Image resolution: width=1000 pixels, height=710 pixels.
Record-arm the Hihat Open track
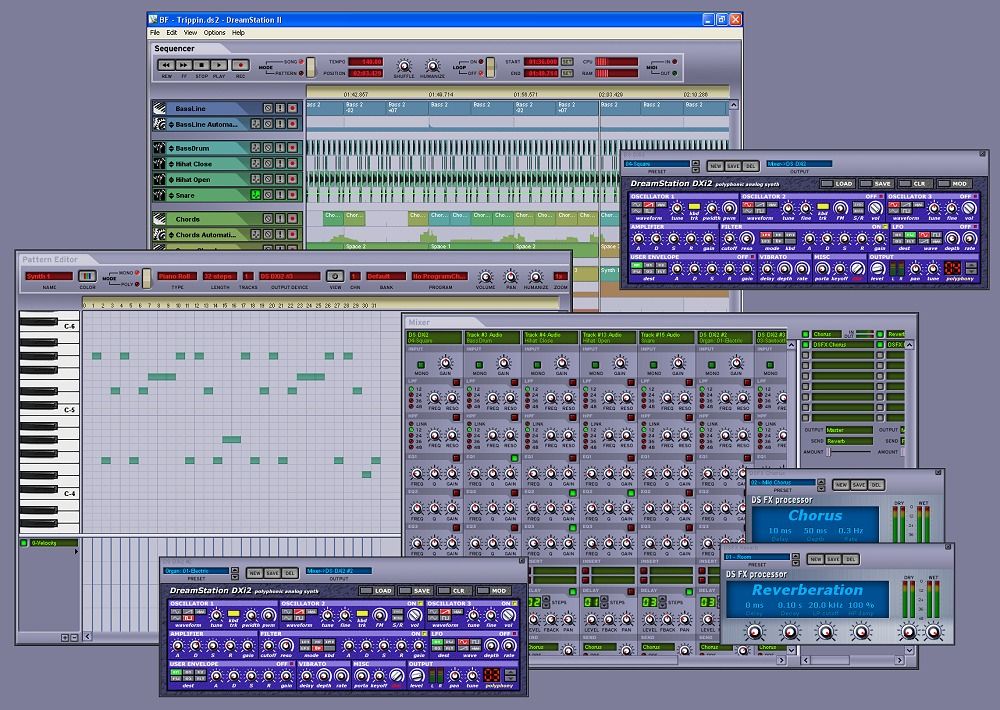coord(292,180)
